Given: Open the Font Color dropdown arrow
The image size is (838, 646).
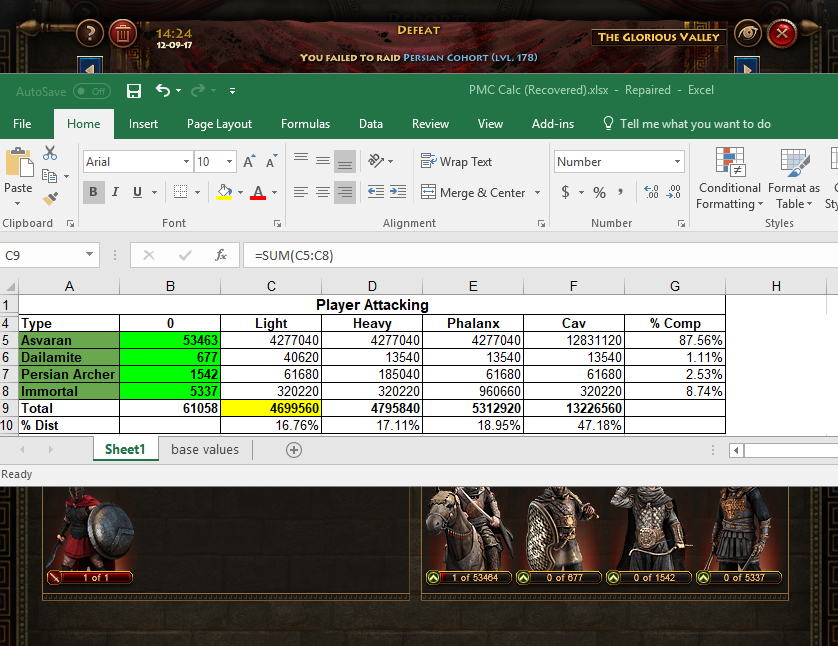Looking at the screenshot, I should [275, 192].
